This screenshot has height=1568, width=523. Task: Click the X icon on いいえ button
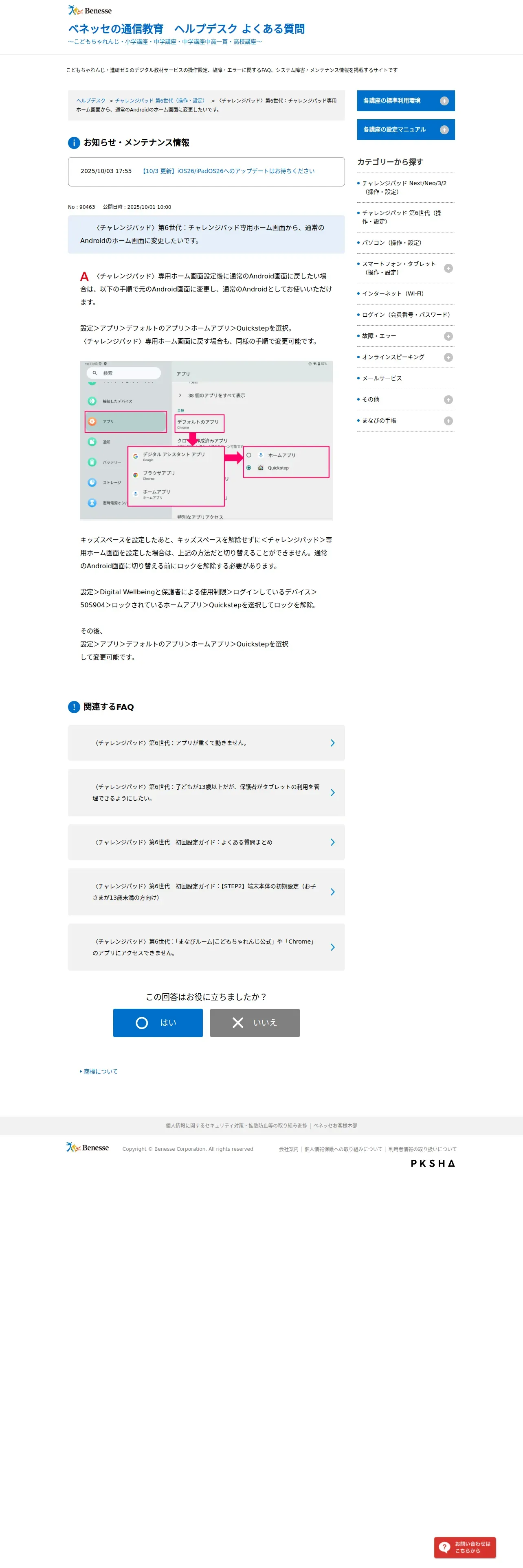(x=238, y=1023)
